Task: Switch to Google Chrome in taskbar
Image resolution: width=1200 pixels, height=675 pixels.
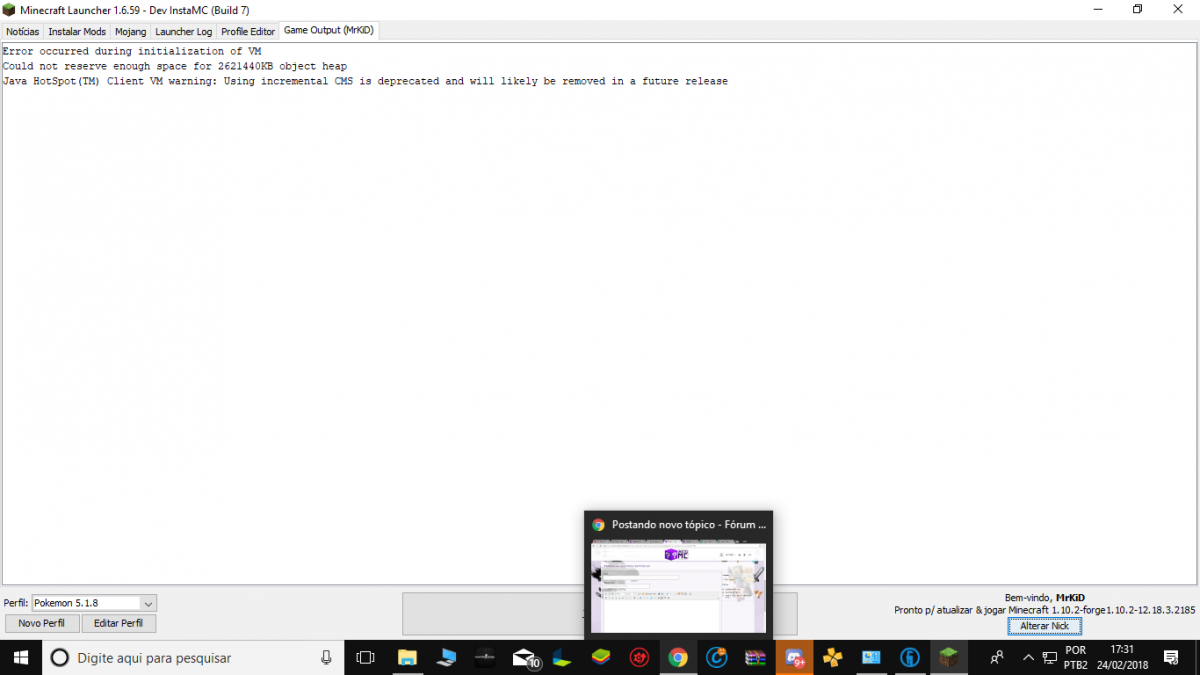Action: pyautogui.click(x=678, y=657)
